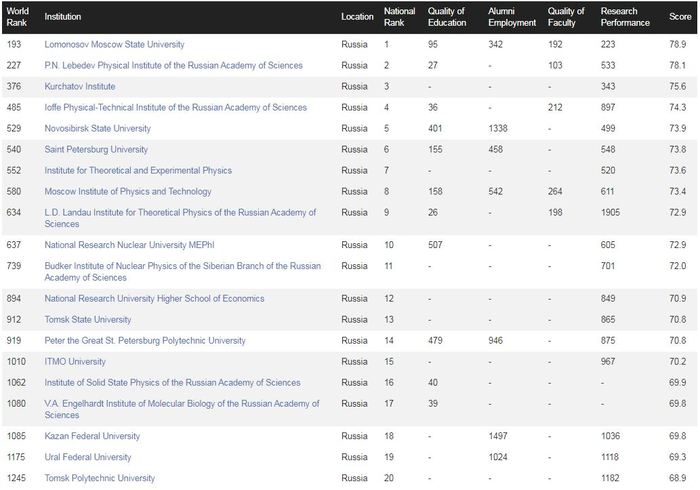Screen dimensions: 700x490
Task: Click Research Performance column header
Action: coord(625,17)
